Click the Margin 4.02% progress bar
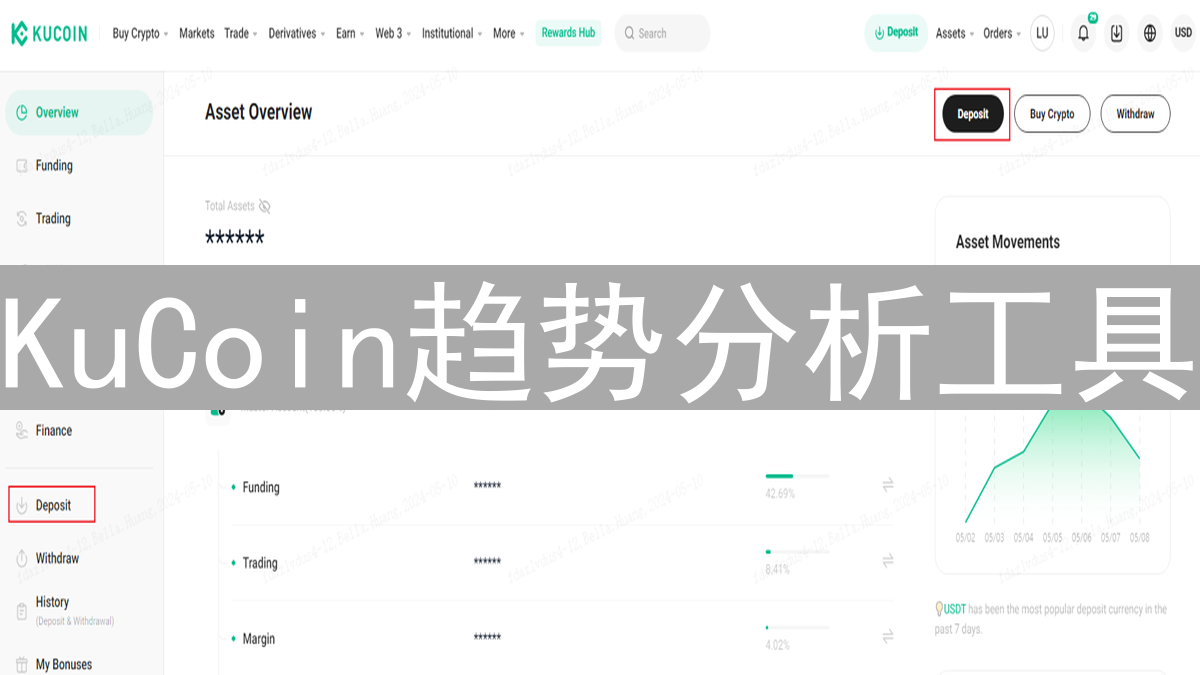 797,627
